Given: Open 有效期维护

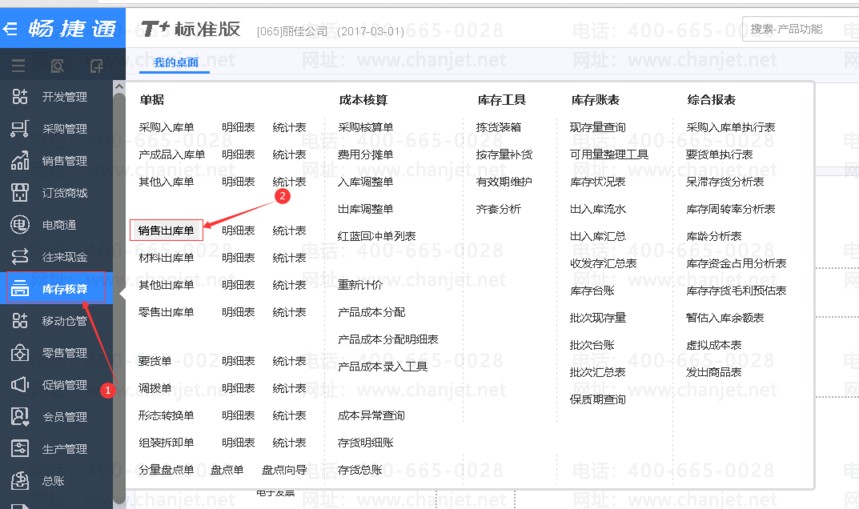Looking at the screenshot, I should click(x=504, y=181).
